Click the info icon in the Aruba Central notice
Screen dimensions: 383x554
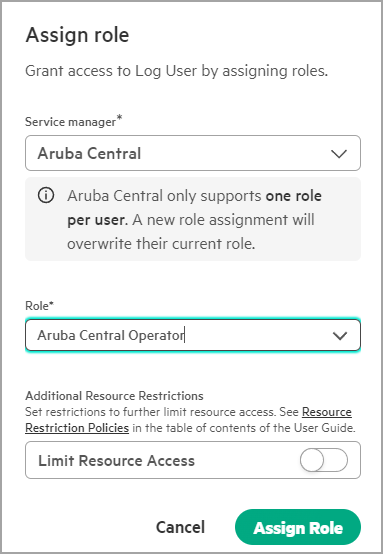point(46,195)
